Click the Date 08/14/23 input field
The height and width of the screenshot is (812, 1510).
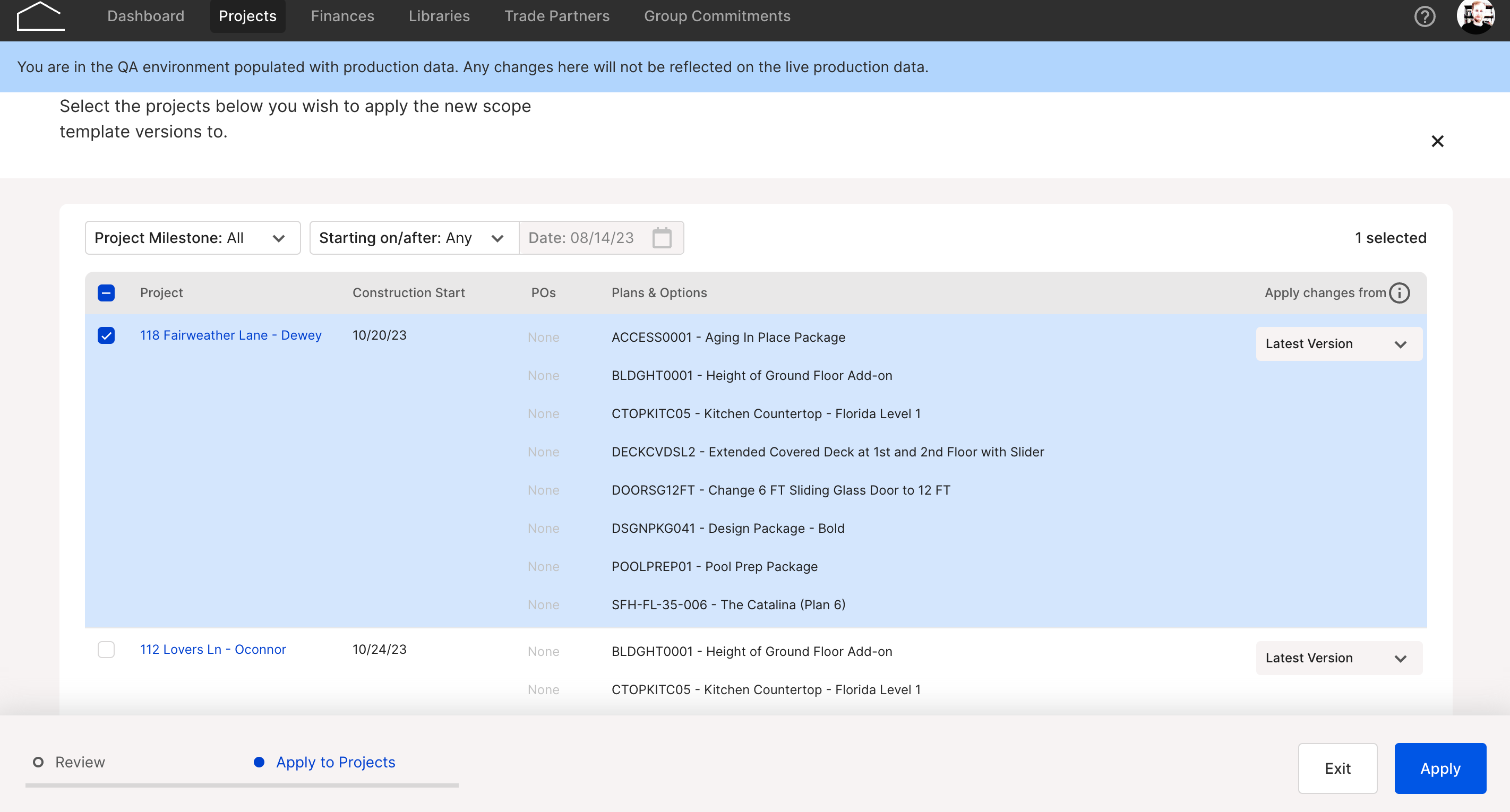[x=601, y=238]
